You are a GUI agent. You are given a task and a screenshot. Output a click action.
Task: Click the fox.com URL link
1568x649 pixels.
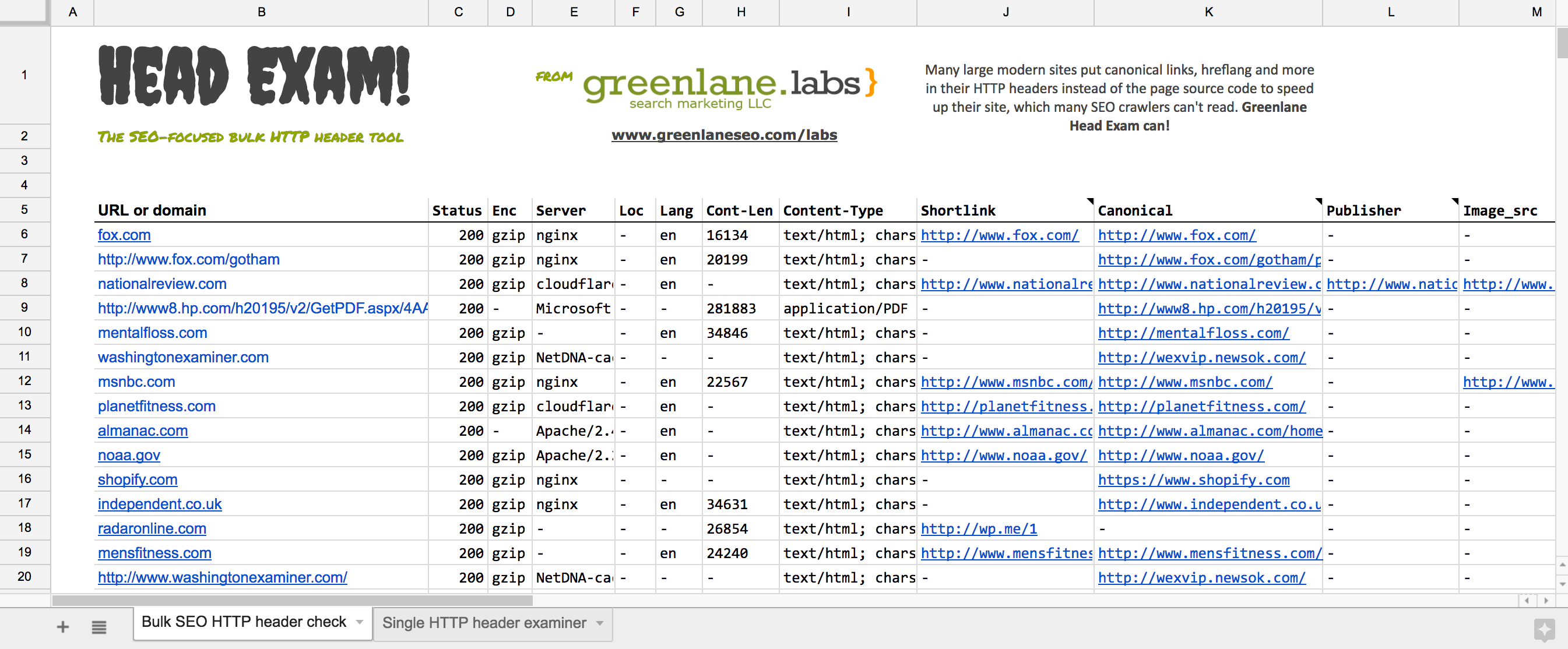[x=124, y=235]
